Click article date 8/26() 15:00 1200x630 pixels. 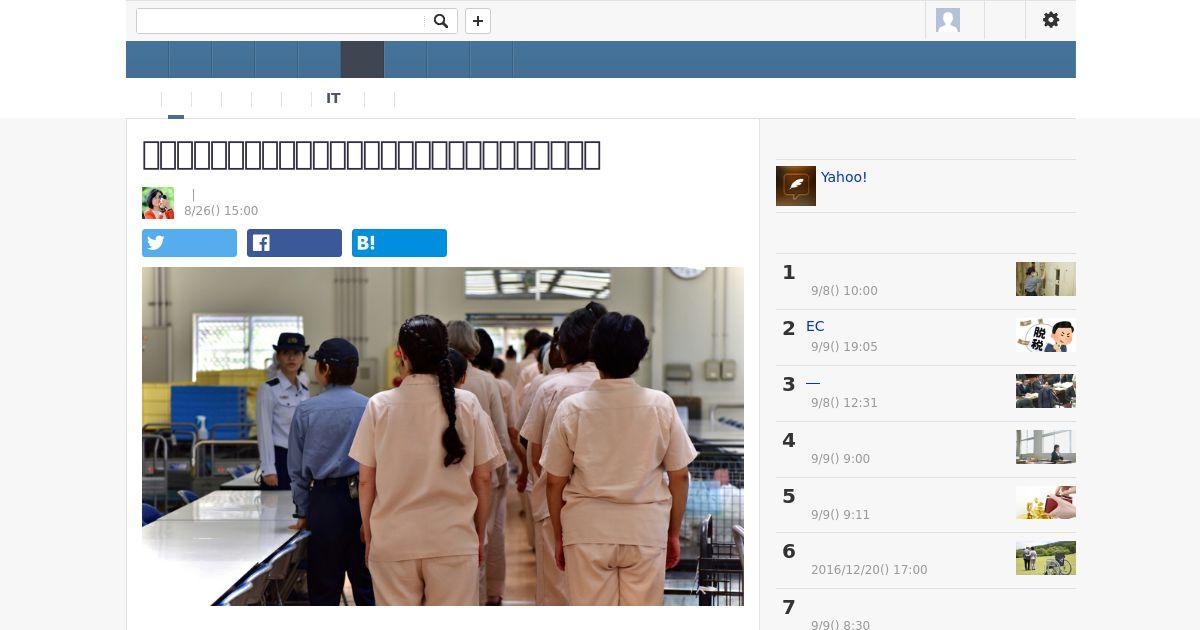point(221,211)
